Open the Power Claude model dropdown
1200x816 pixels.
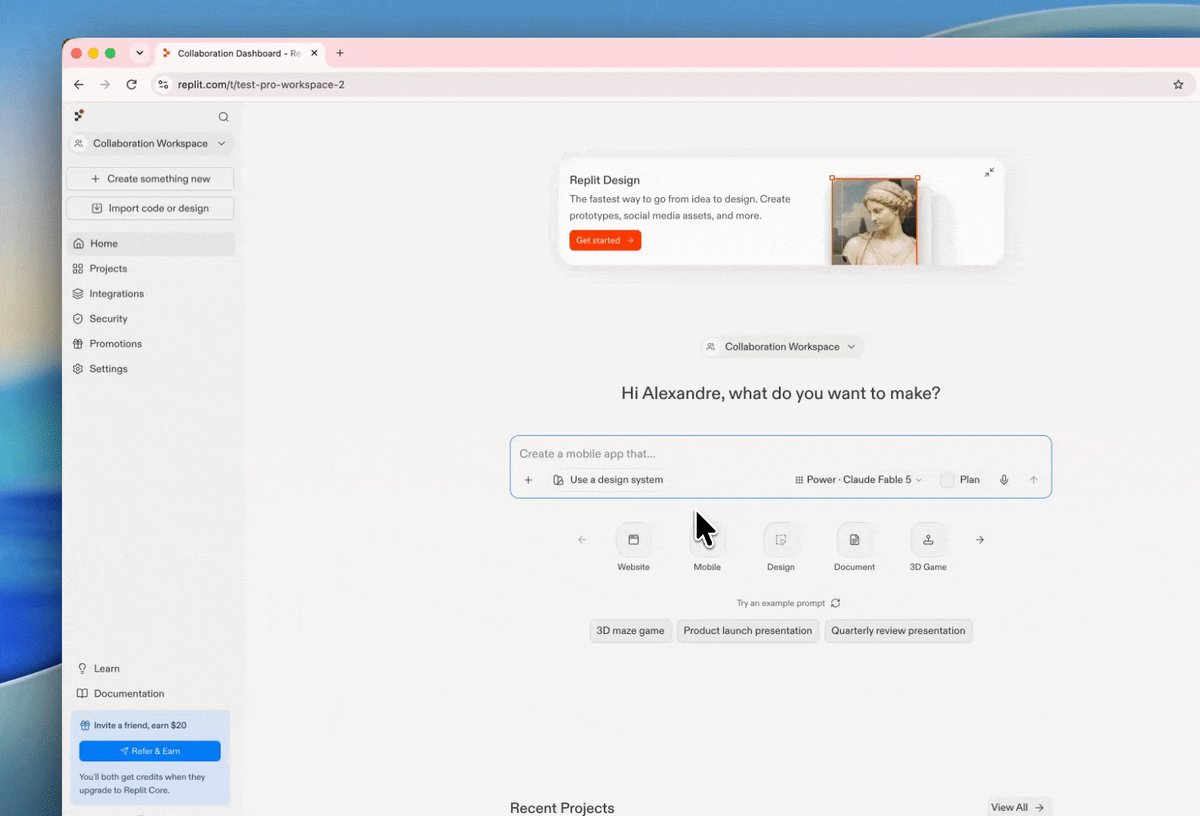point(859,480)
